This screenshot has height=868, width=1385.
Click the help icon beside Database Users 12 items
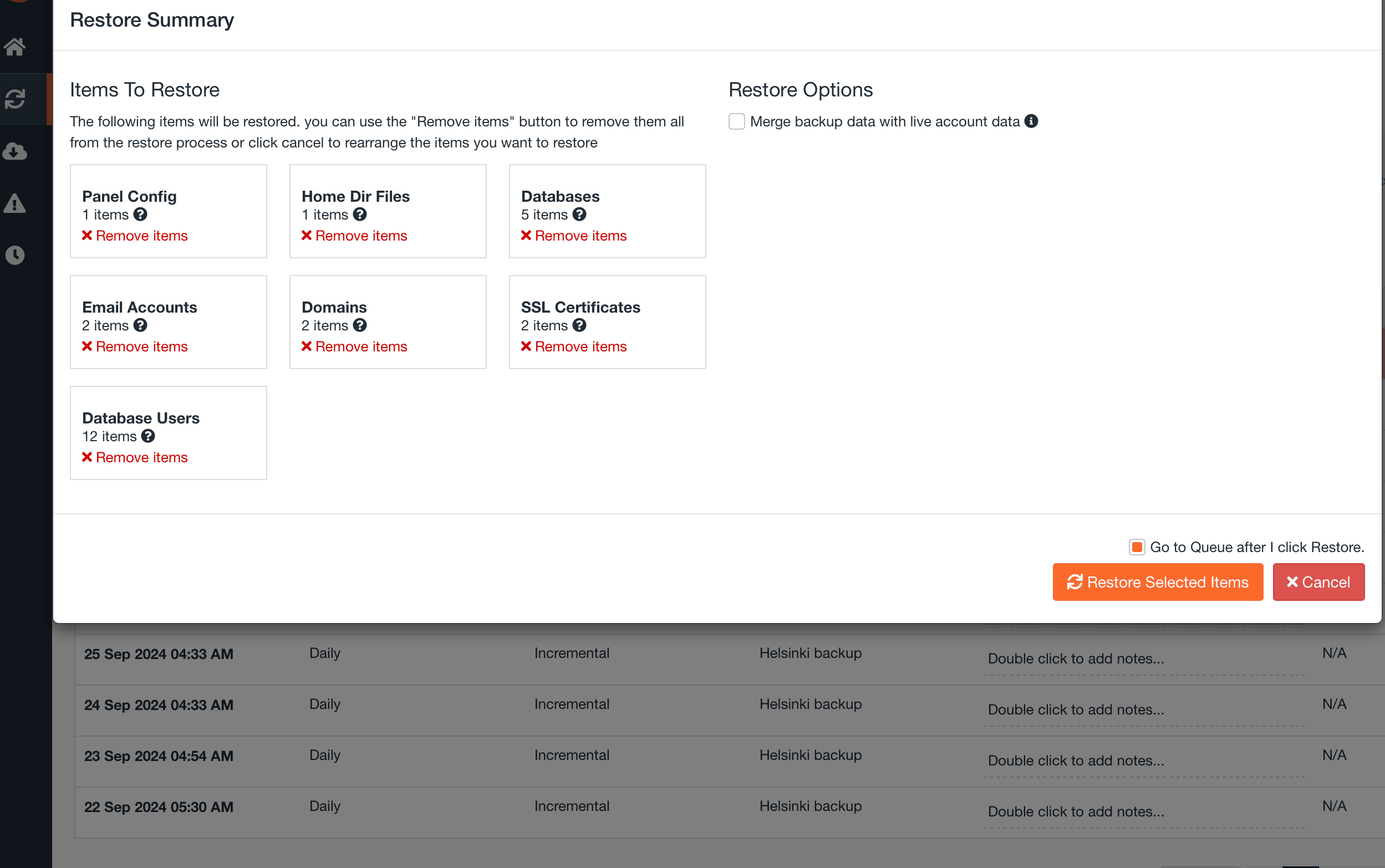click(x=148, y=436)
